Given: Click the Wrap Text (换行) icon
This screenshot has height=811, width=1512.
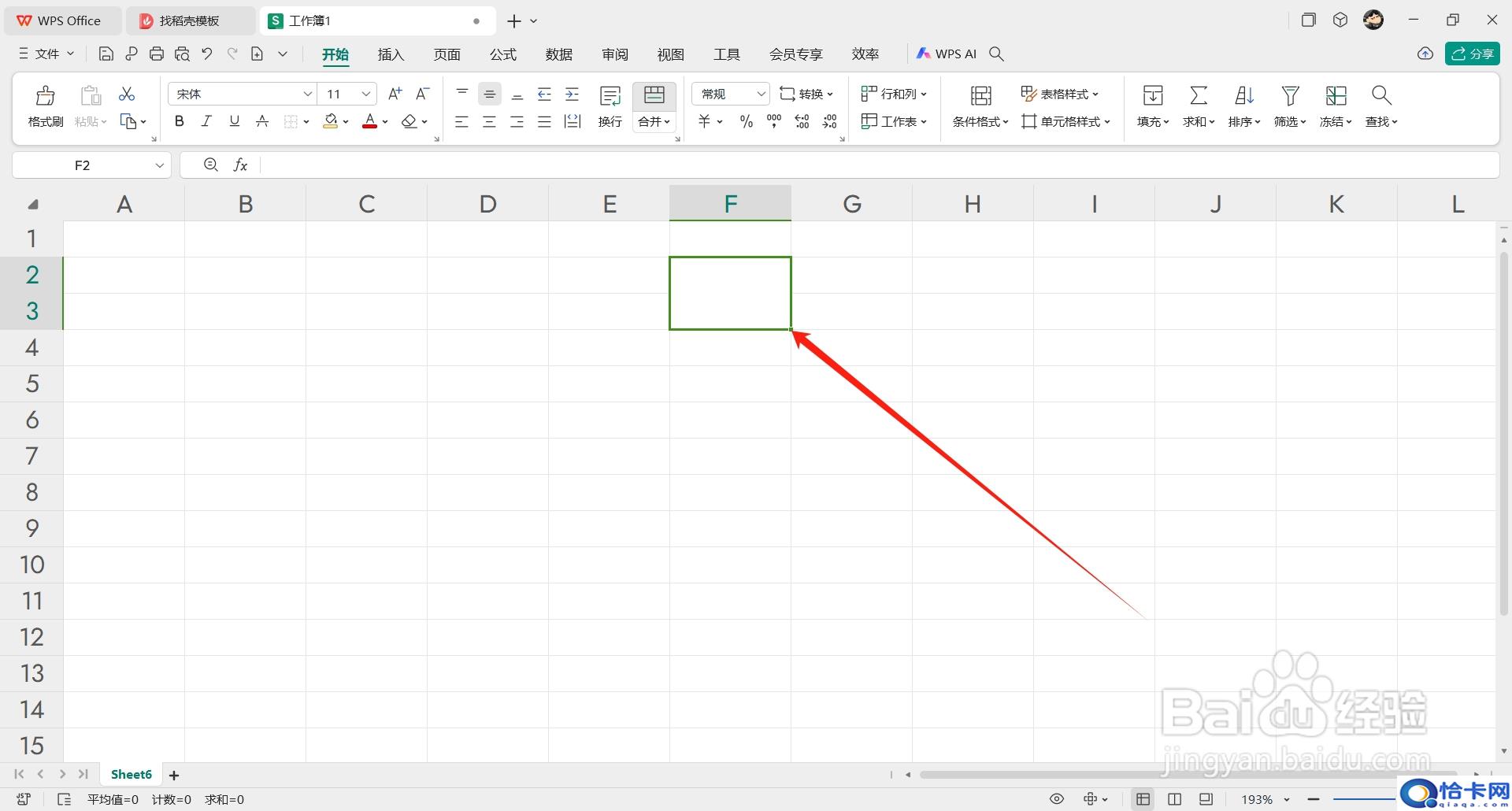Looking at the screenshot, I should pyautogui.click(x=610, y=96).
